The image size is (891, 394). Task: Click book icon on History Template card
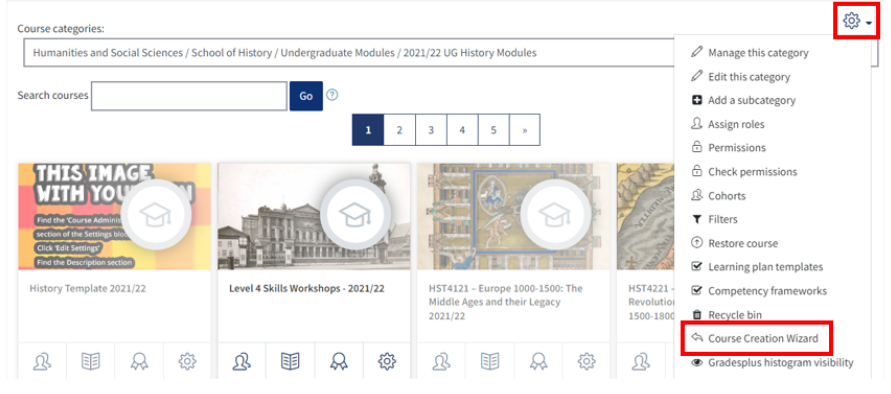pyautogui.click(x=90, y=361)
